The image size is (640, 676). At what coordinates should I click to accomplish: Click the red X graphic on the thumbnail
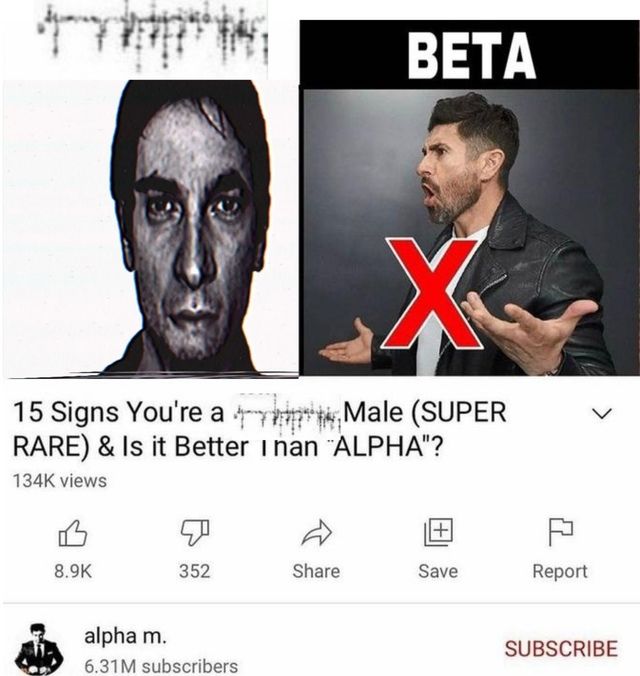pyautogui.click(x=432, y=293)
